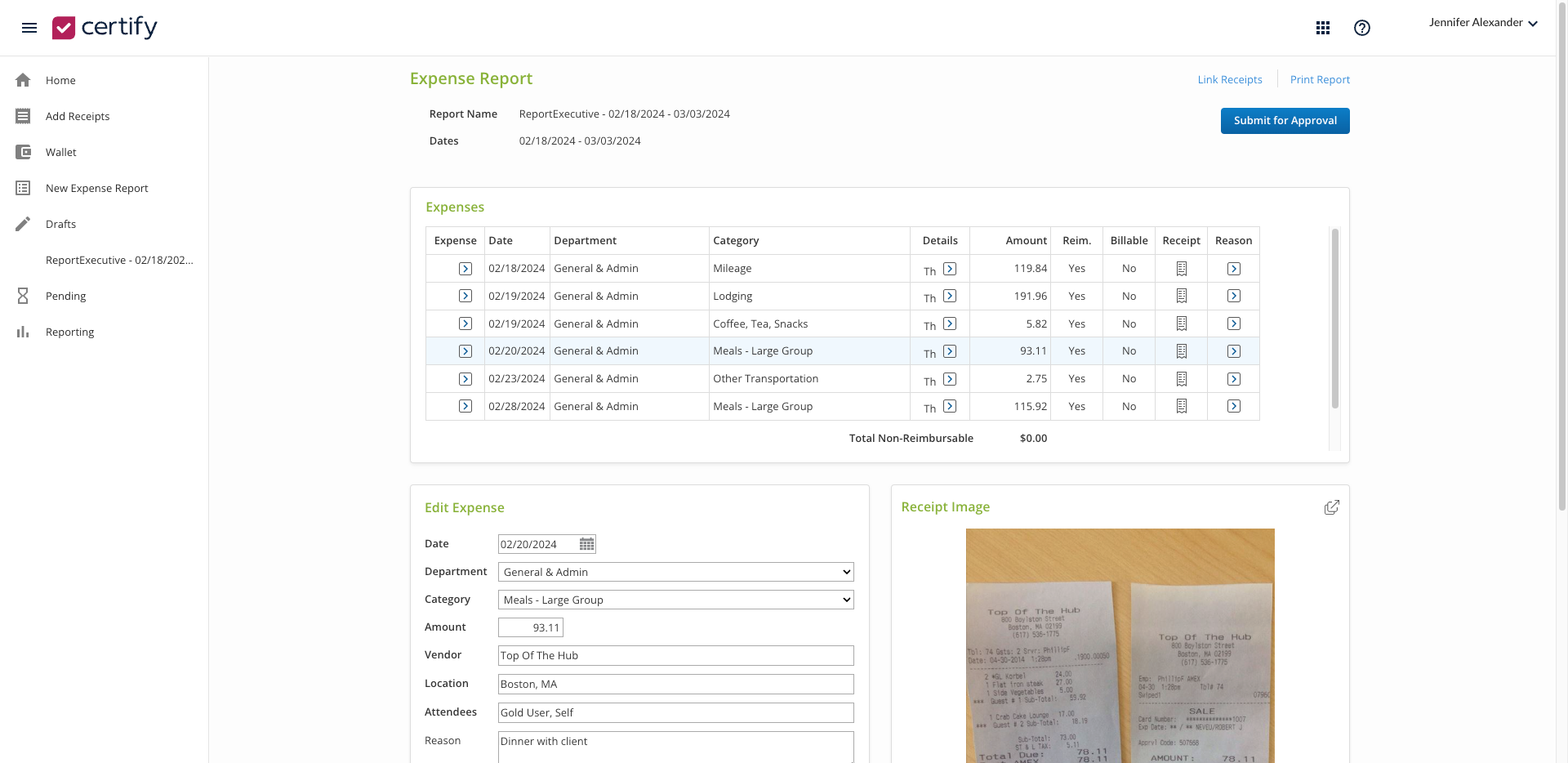Click the Submit for Approval button
Screen dimensions: 1568x763
(1285, 120)
